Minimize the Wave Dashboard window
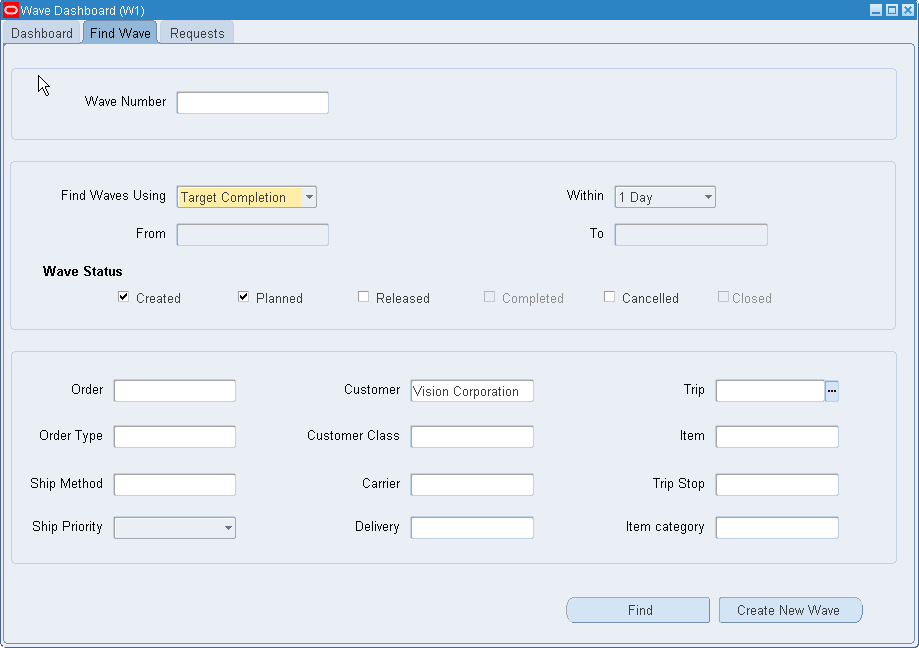 point(876,10)
